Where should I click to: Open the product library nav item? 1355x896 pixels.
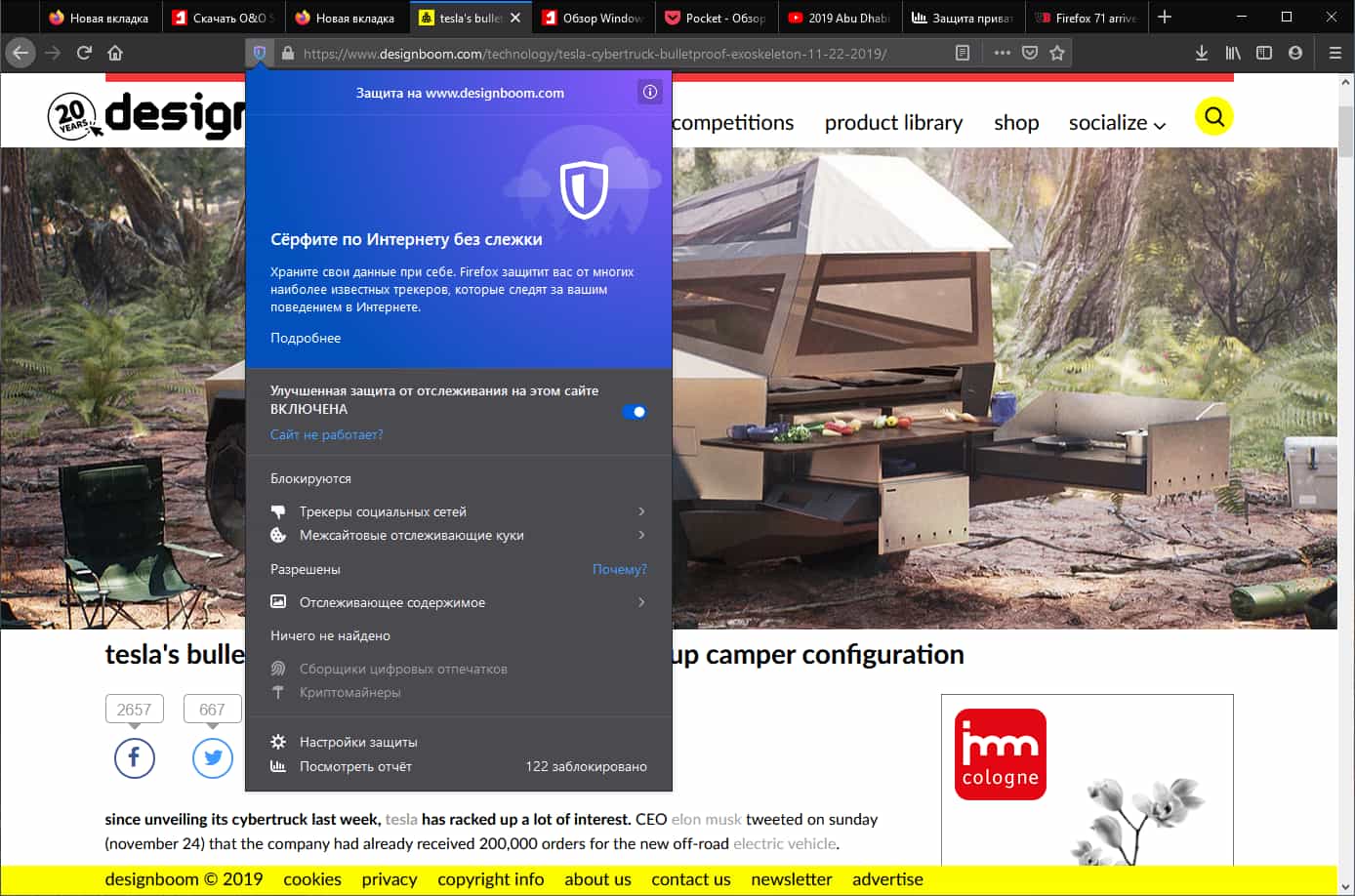coord(893,123)
